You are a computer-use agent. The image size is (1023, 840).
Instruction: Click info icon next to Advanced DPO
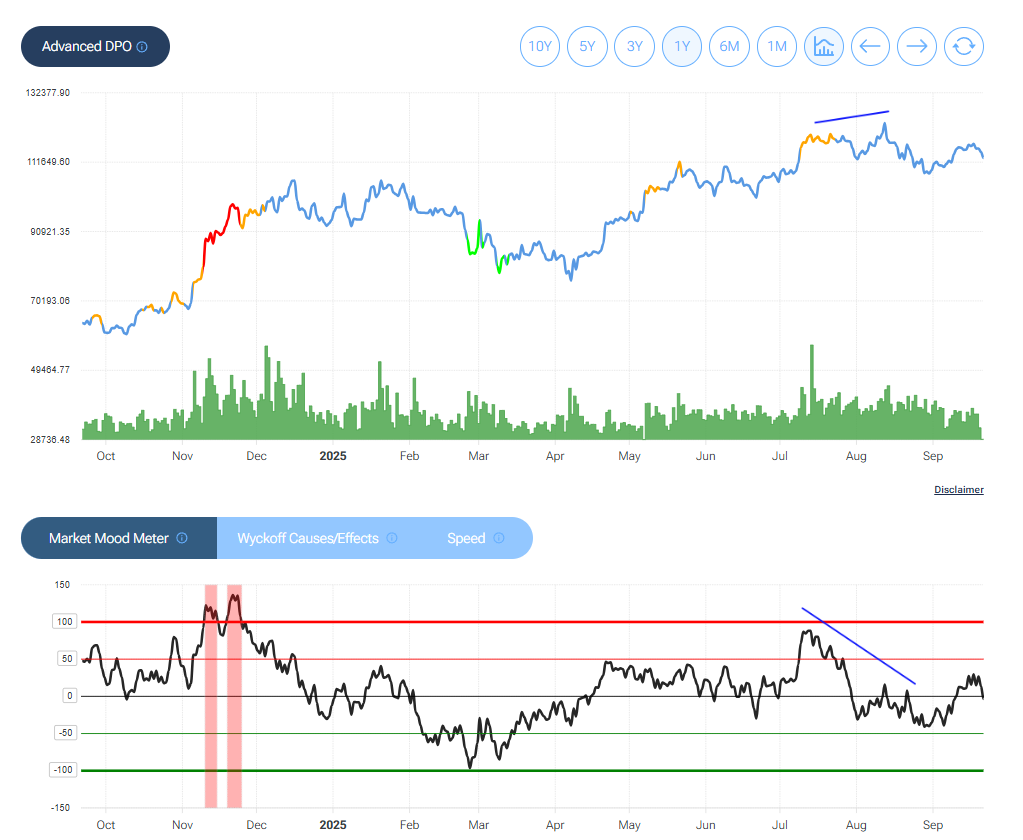pos(142,47)
